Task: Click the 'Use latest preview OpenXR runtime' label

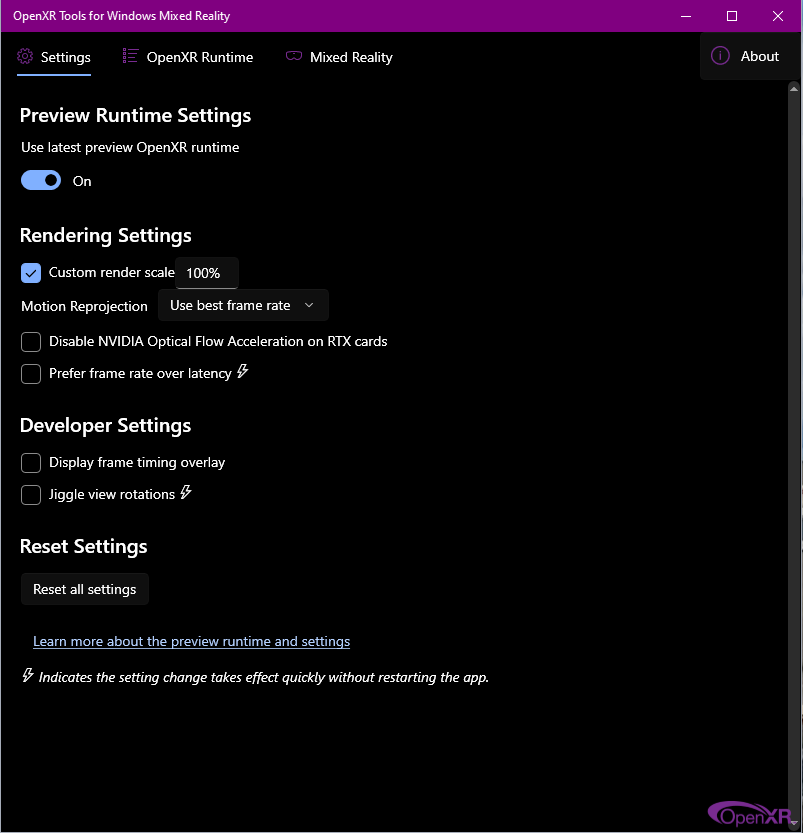Action: 130,148
